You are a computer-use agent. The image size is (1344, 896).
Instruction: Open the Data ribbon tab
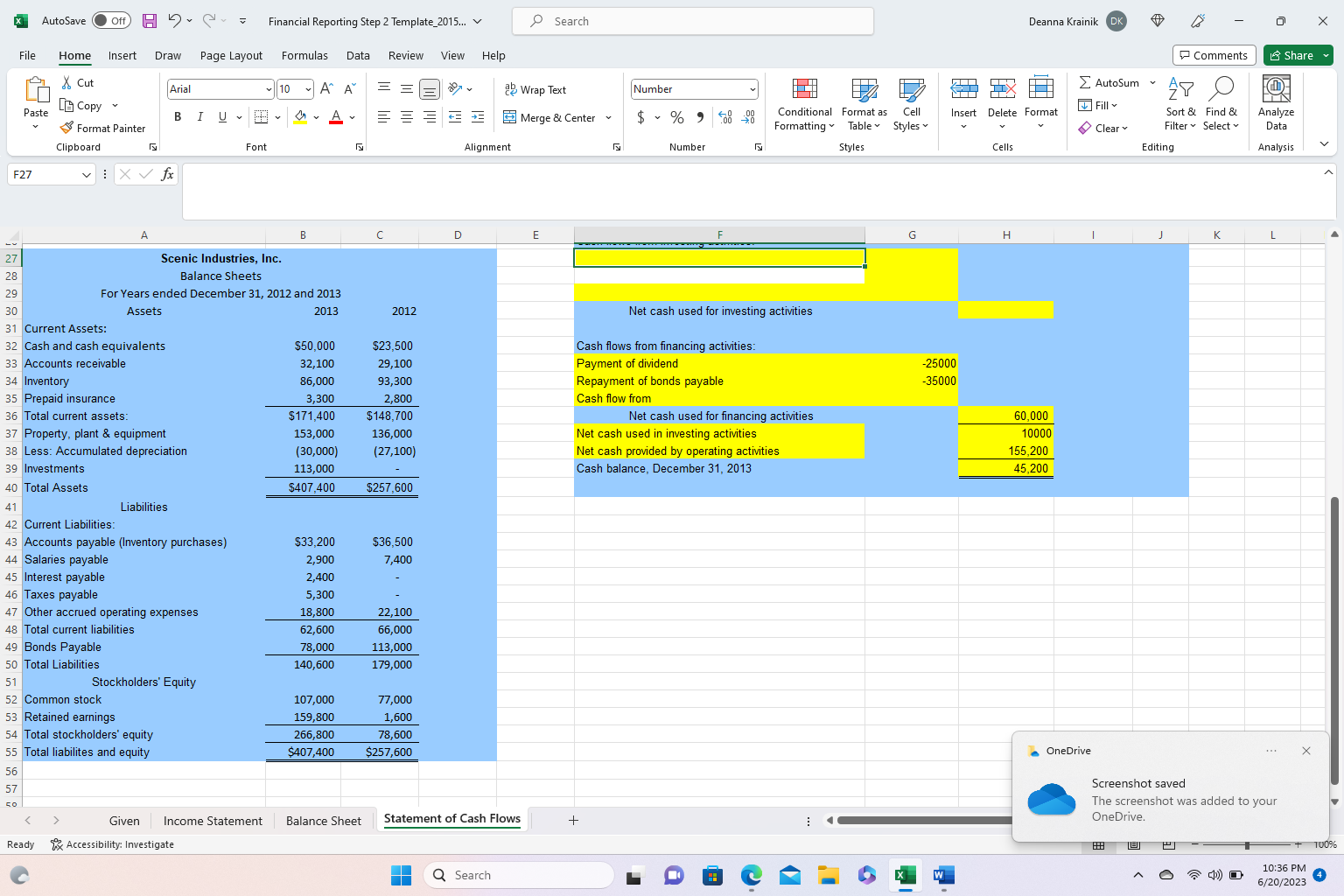pyautogui.click(x=358, y=55)
